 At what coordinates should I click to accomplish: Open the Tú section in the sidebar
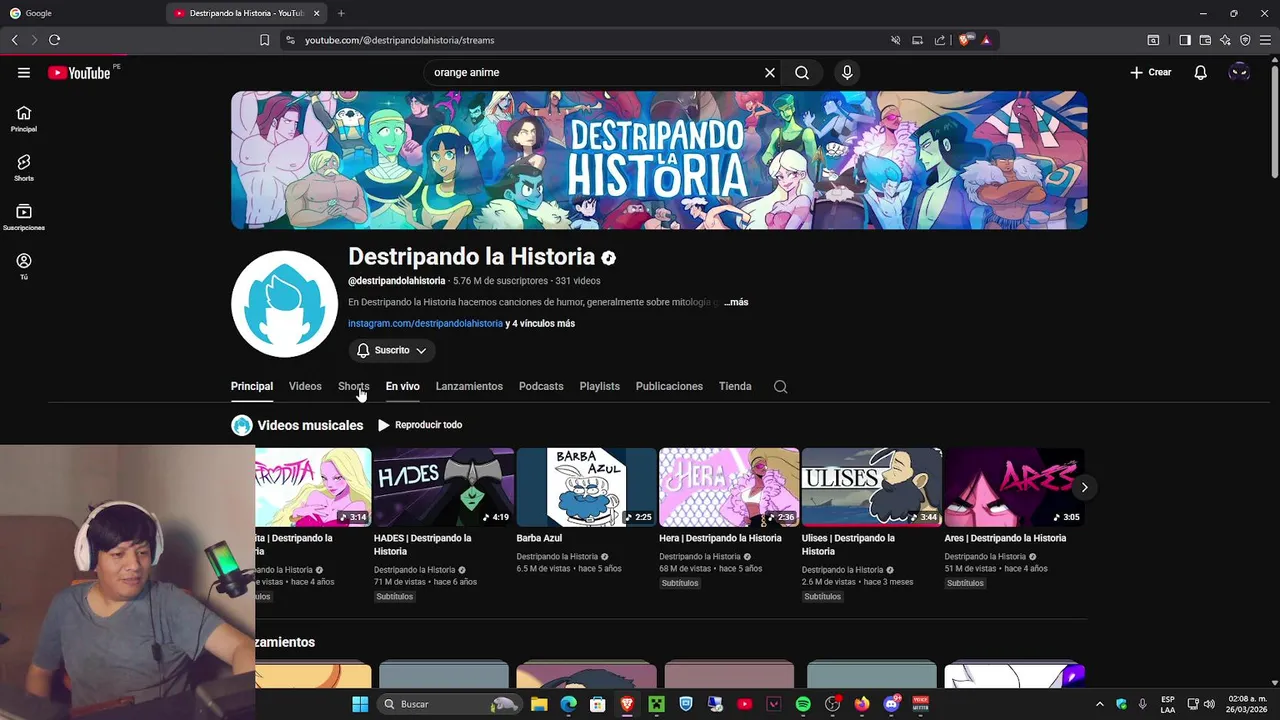[24, 266]
